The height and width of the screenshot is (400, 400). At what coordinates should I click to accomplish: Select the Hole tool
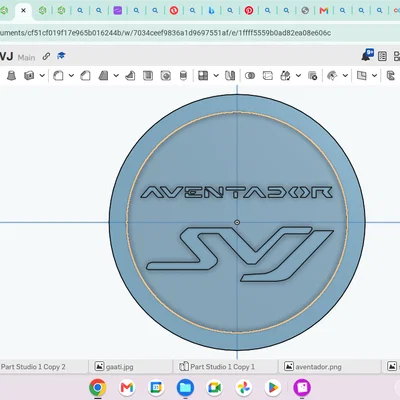166,76
